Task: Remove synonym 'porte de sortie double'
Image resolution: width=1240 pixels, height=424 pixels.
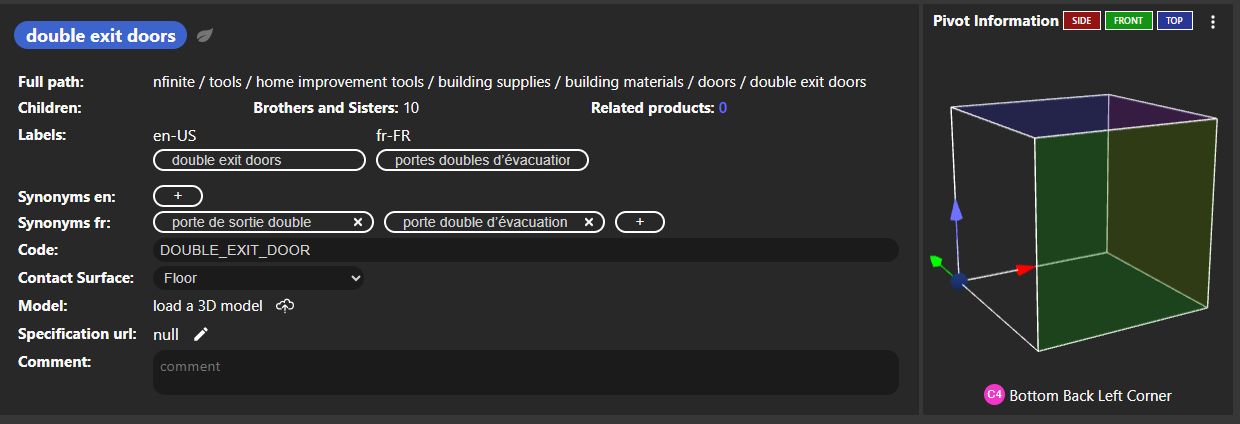Action: pos(358,222)
